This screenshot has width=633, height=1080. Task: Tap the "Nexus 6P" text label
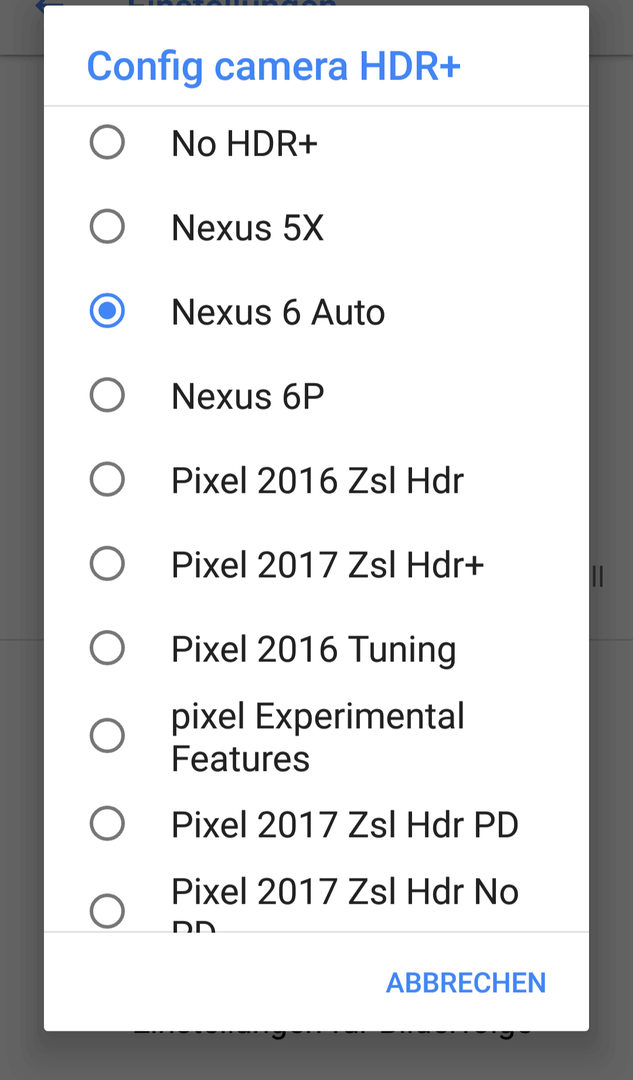tap(247, 397)
